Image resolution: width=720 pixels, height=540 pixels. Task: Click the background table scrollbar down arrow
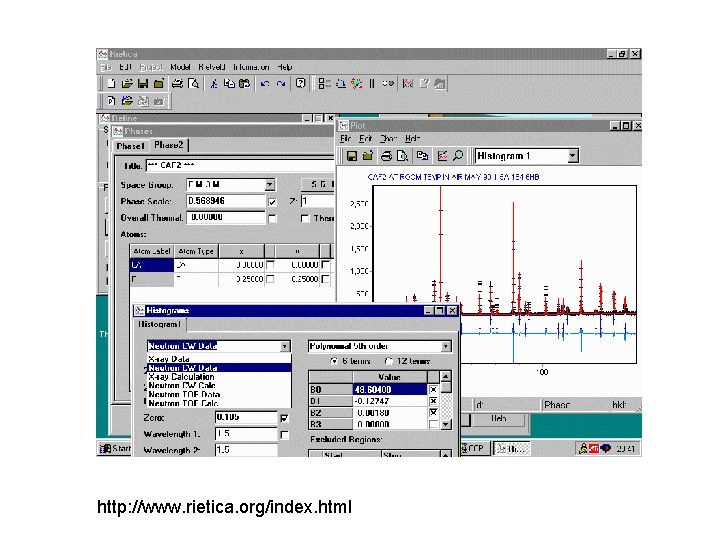point(445,424)
